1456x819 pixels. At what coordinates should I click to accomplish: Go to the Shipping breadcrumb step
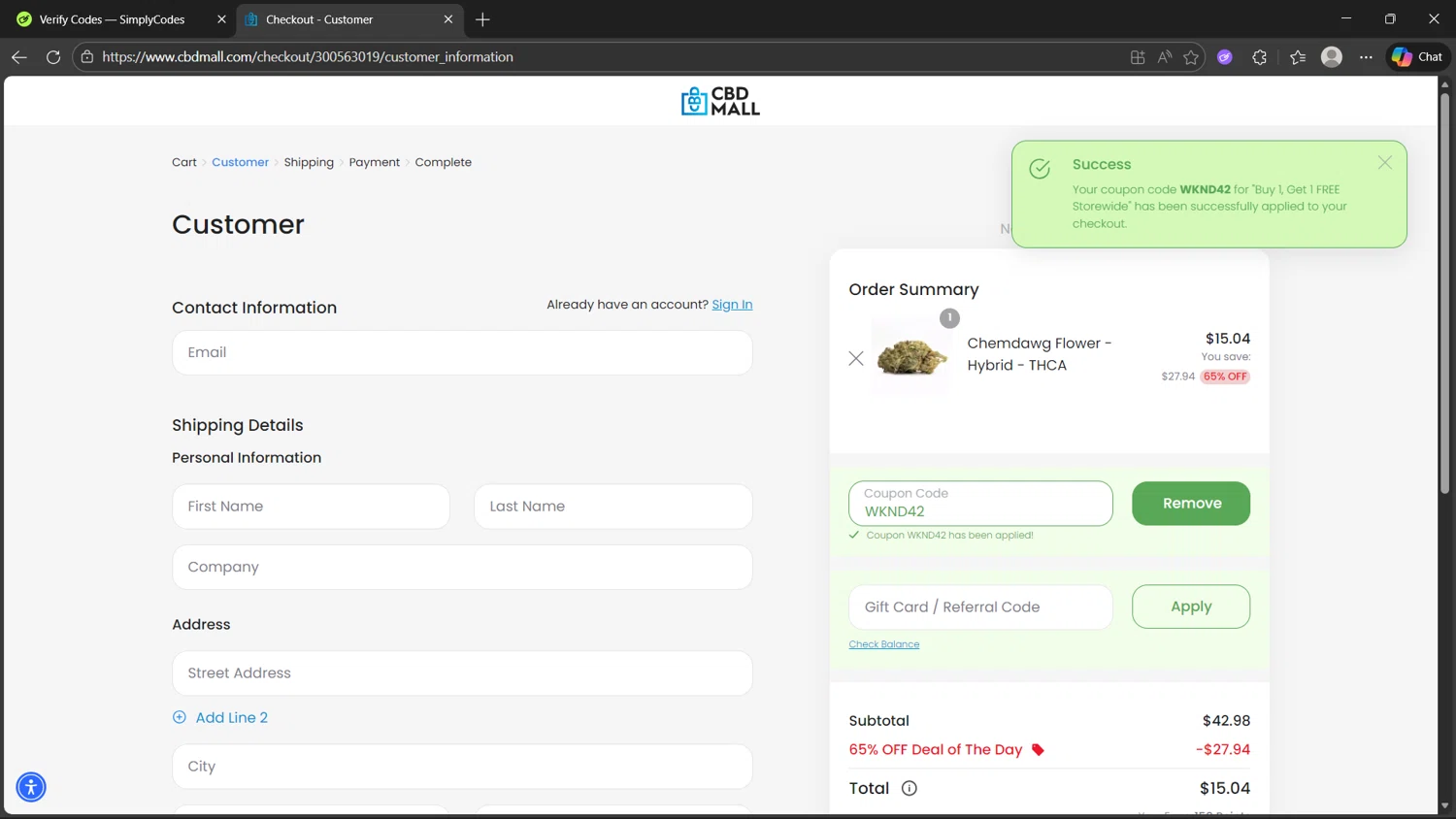coord(309,162)
